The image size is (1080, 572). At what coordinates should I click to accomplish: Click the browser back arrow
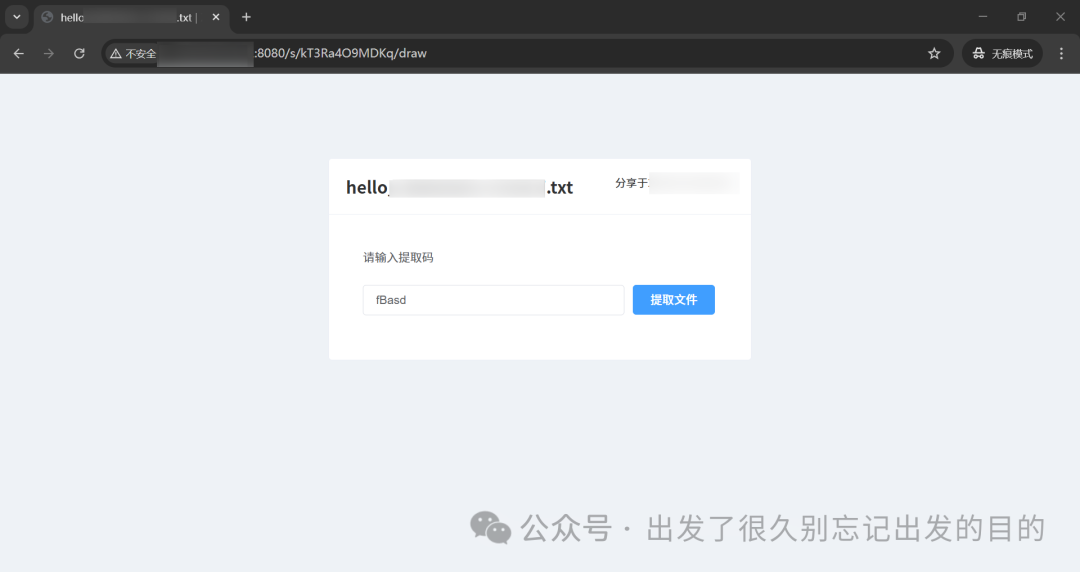pos(19,54)
